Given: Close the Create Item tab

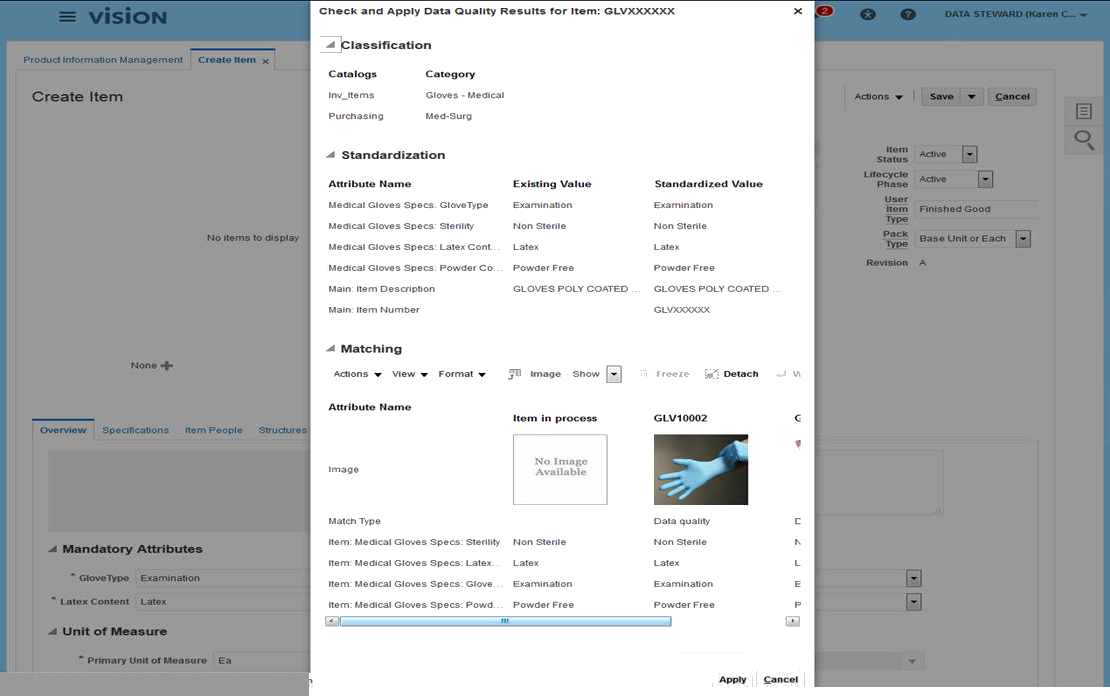Looking at the screenshot, I should coord(265,62).
